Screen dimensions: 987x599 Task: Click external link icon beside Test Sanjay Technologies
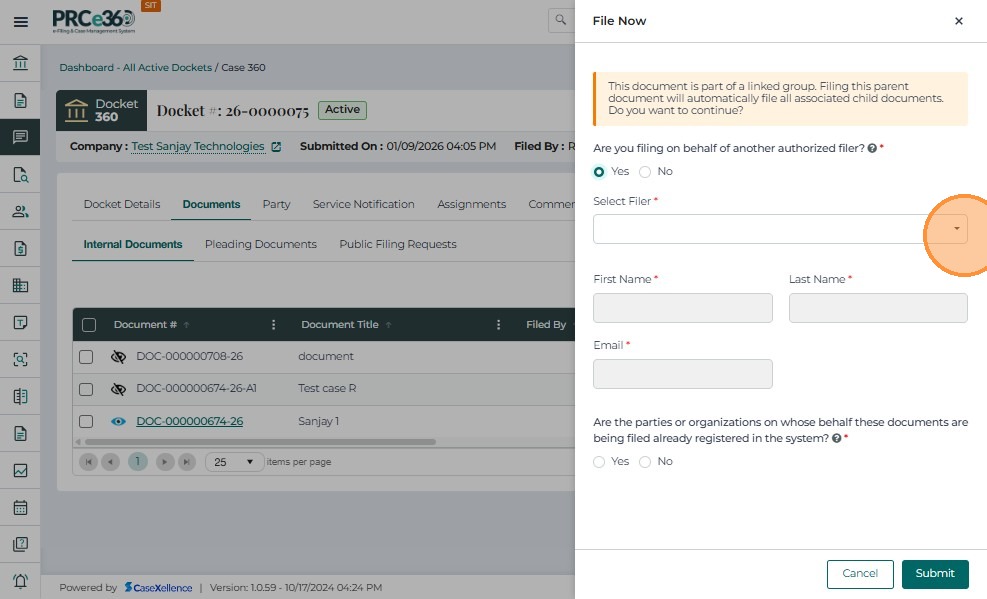[x=276, y=147]
